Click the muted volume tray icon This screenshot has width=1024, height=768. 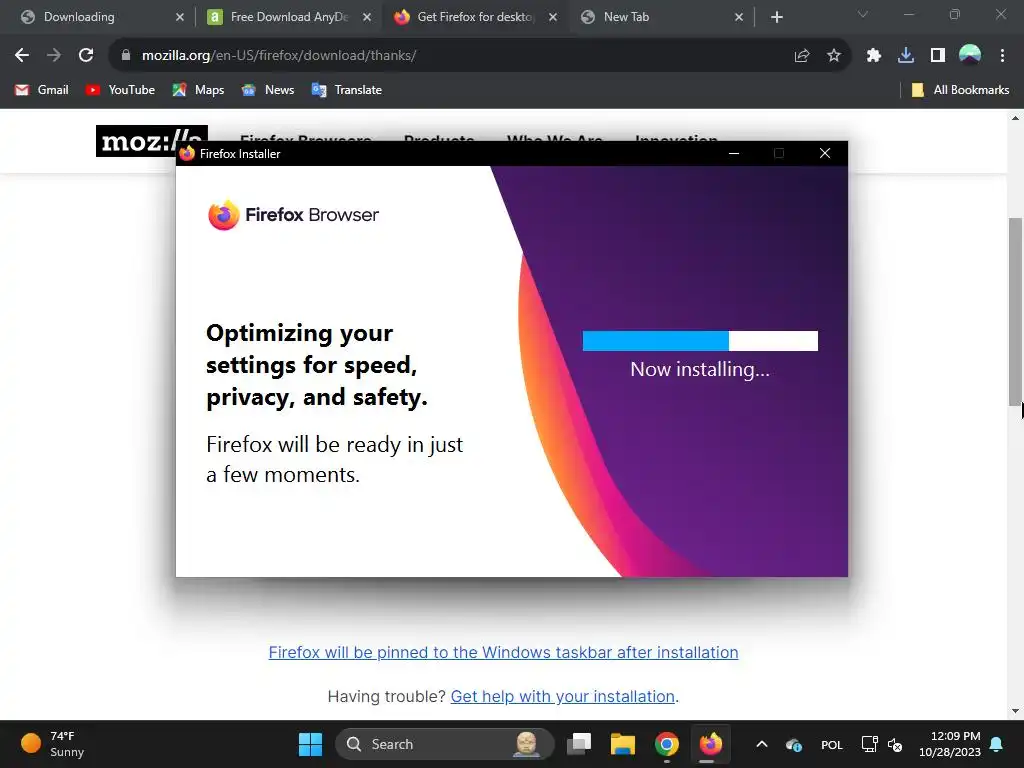pyautogui.click(x=895, y=744)
